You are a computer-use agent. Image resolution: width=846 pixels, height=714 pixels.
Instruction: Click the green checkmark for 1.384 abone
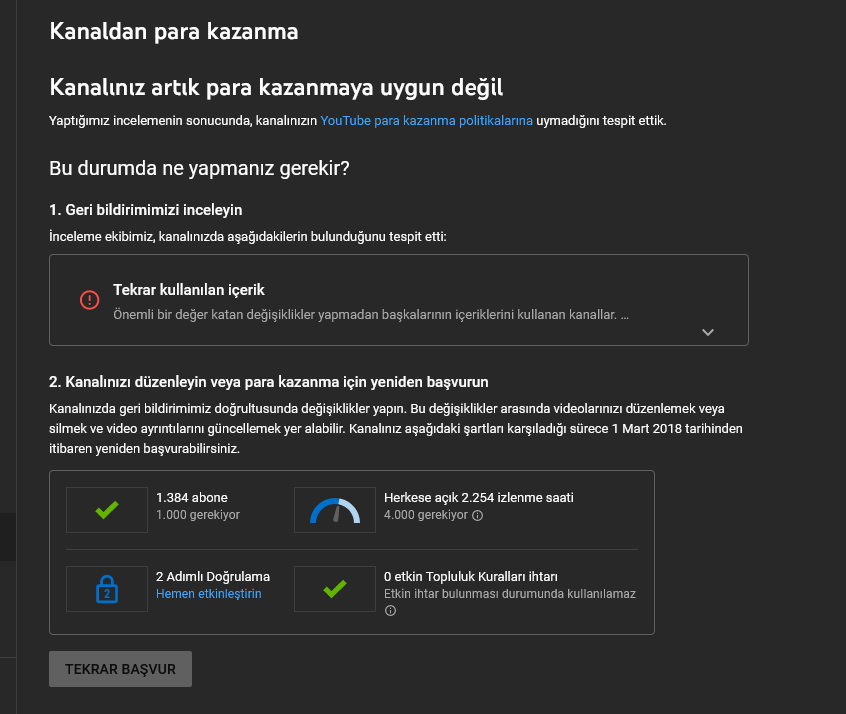click(x=107, y=509)
